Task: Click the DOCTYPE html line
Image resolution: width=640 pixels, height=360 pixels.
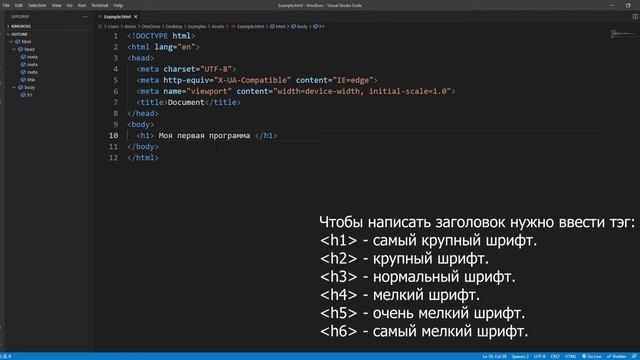Action: click(161, 36)
